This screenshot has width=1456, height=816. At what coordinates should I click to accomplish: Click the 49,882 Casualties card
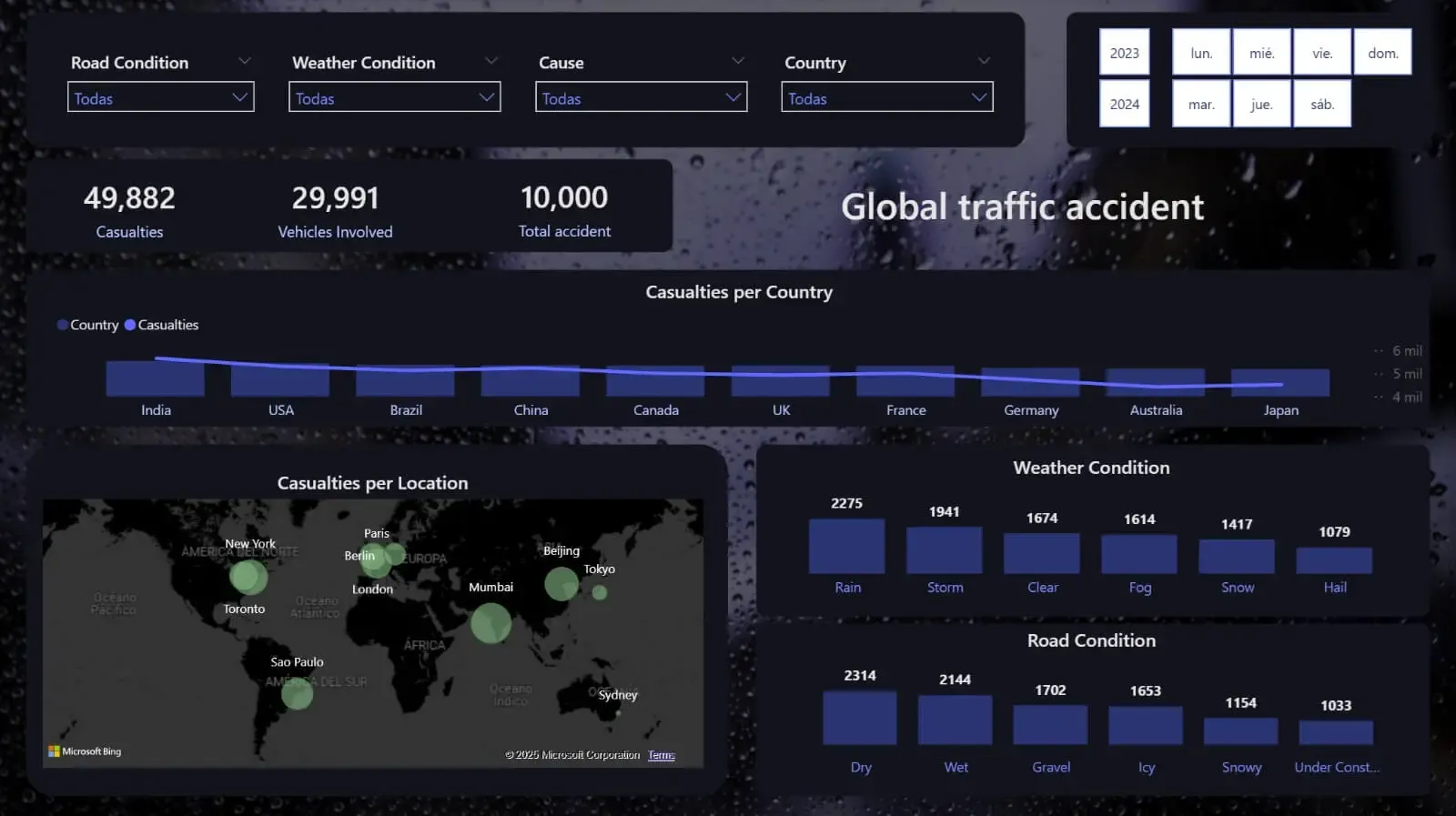[129, 210]
